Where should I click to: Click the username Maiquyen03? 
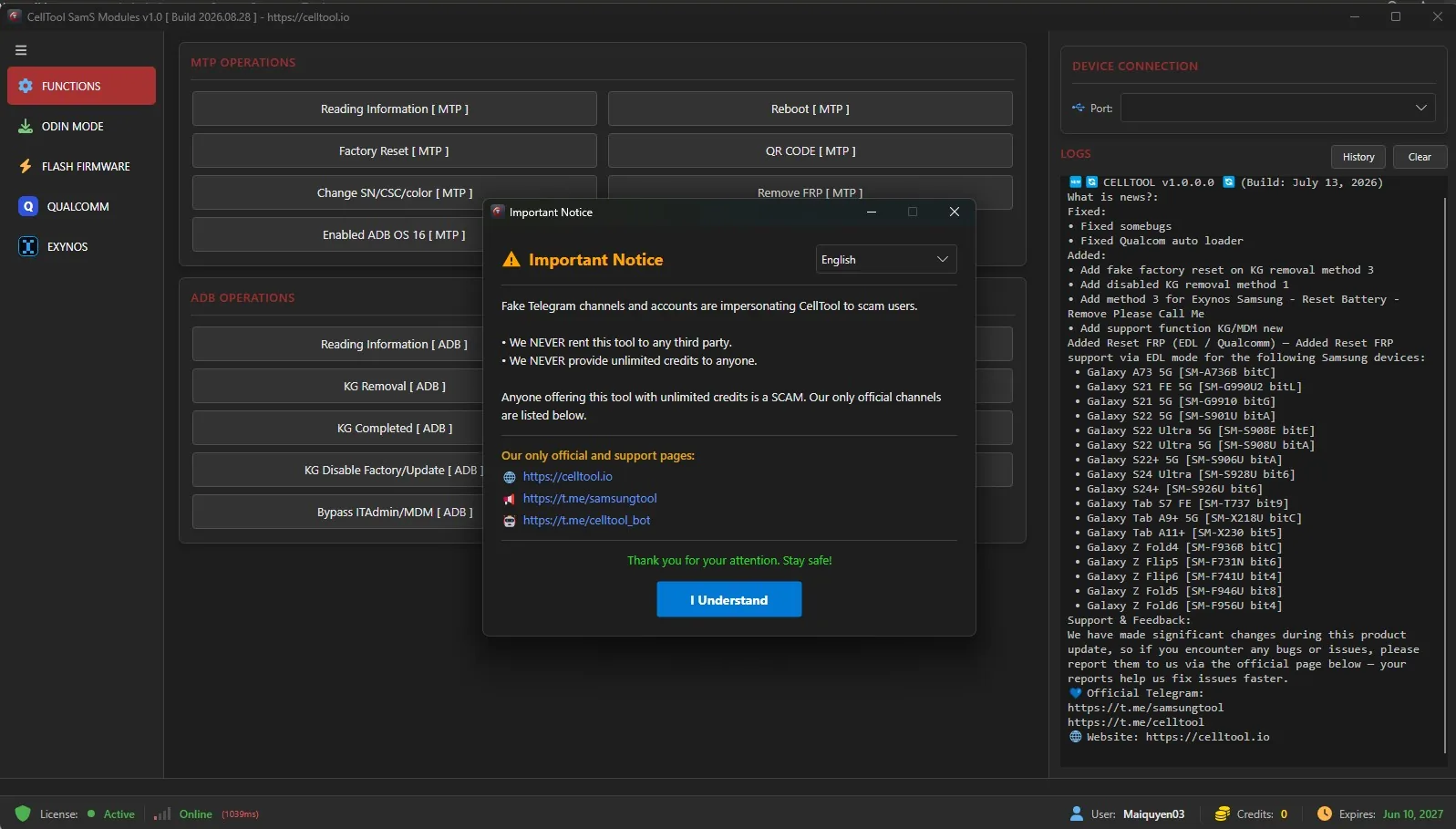point(1154,814)
